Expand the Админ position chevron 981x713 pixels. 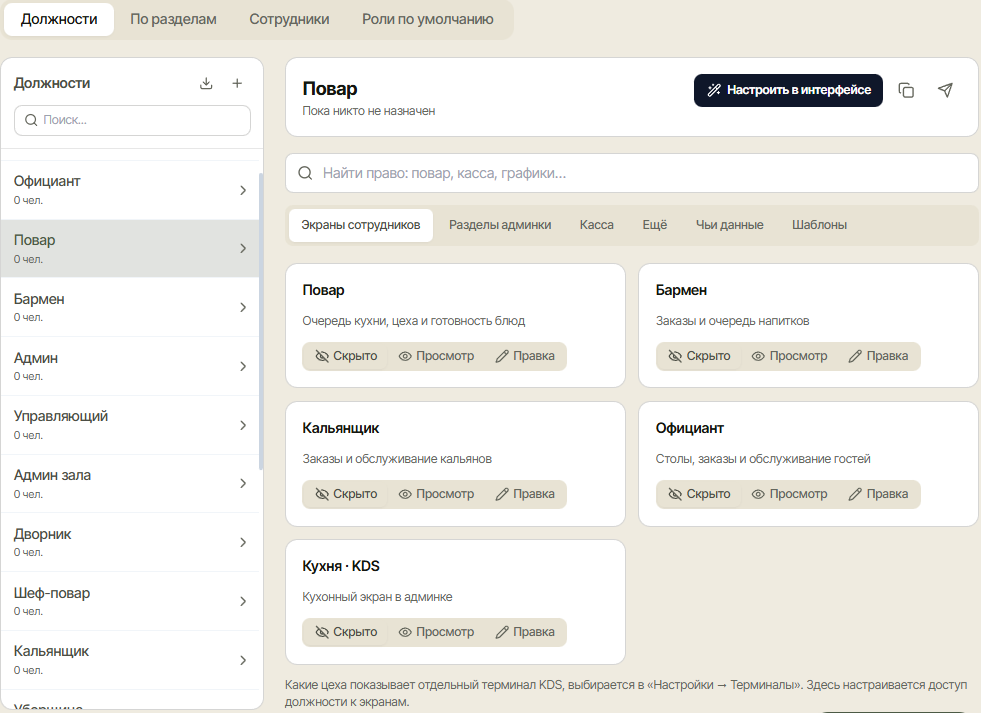[243, 367]
